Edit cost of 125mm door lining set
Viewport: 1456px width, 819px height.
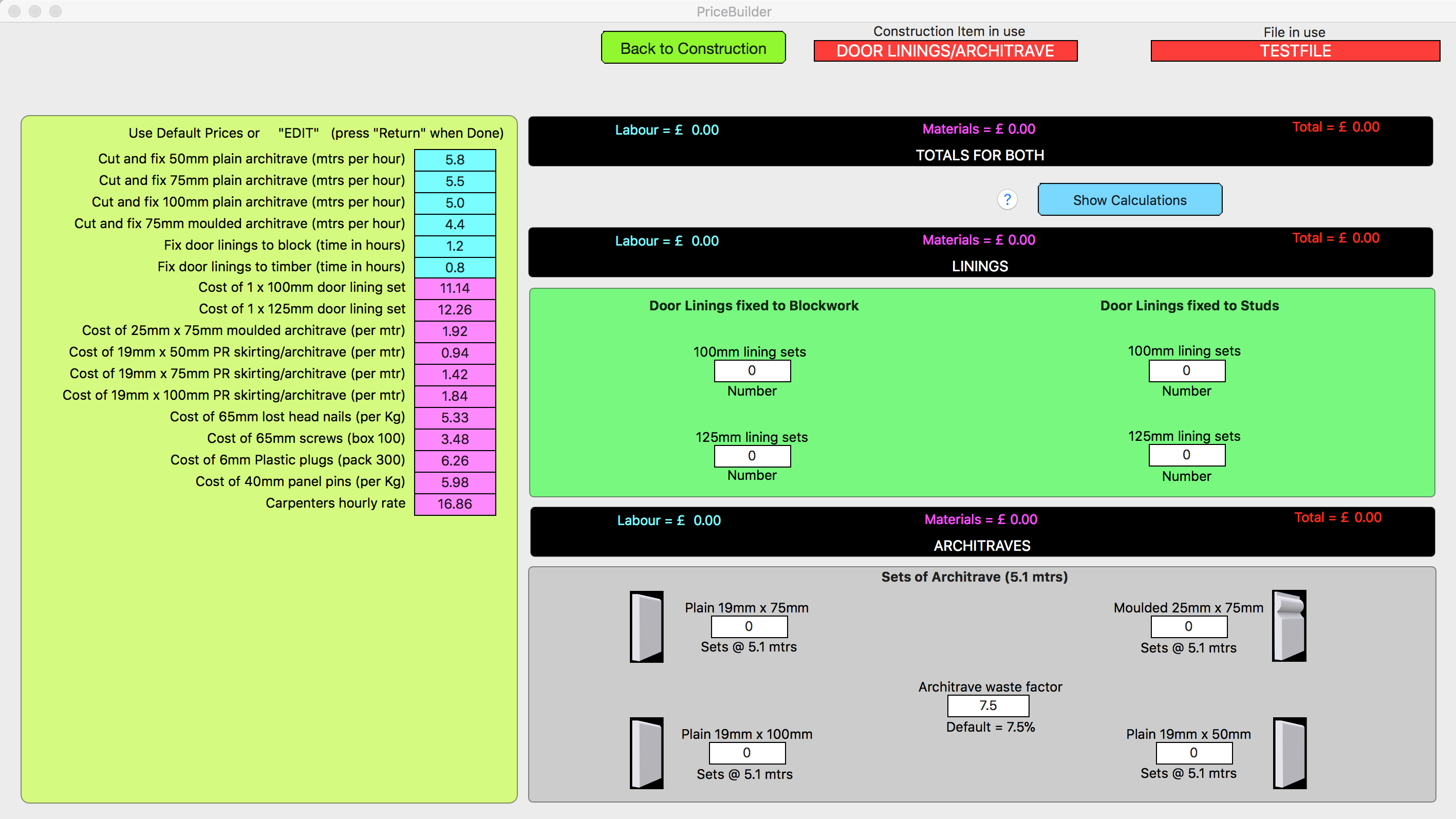[455, 310]
